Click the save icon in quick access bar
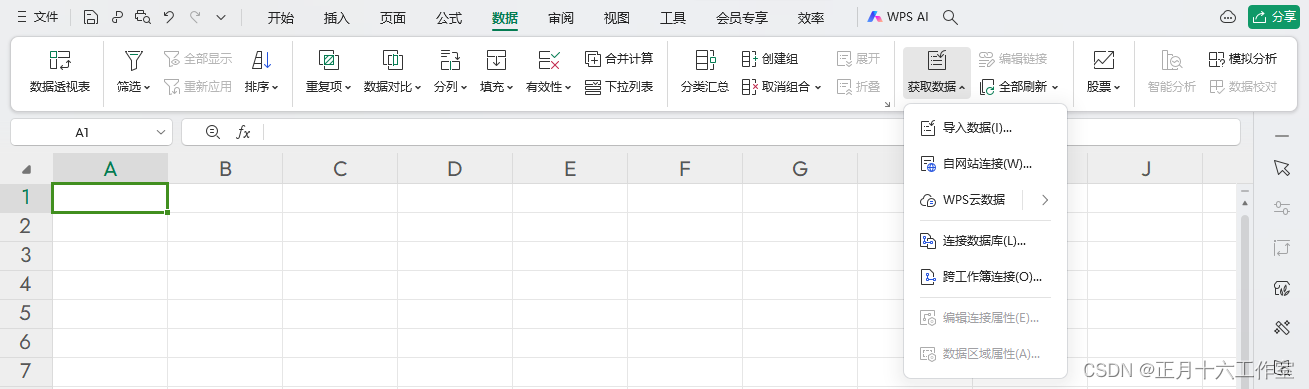This screenshot has height=389, width=1309. coord(91,17)
